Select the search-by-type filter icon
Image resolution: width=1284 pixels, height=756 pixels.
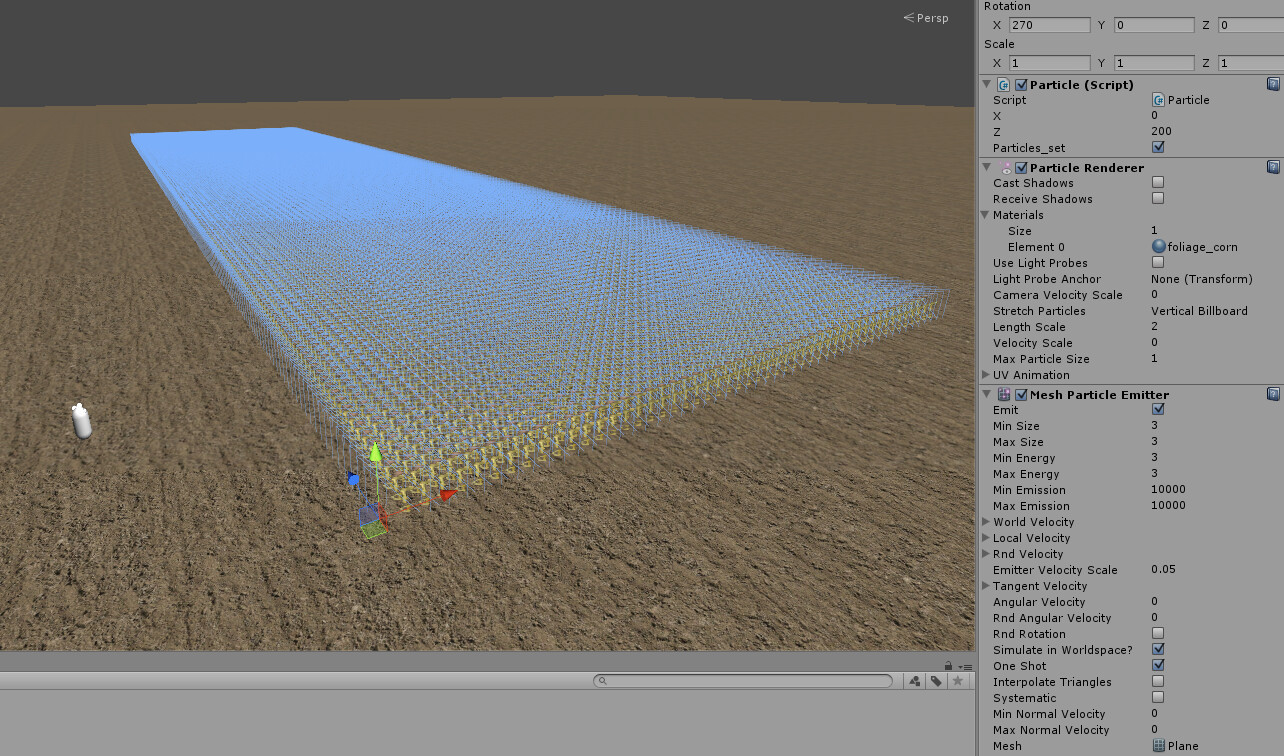[x=914, y=680]
